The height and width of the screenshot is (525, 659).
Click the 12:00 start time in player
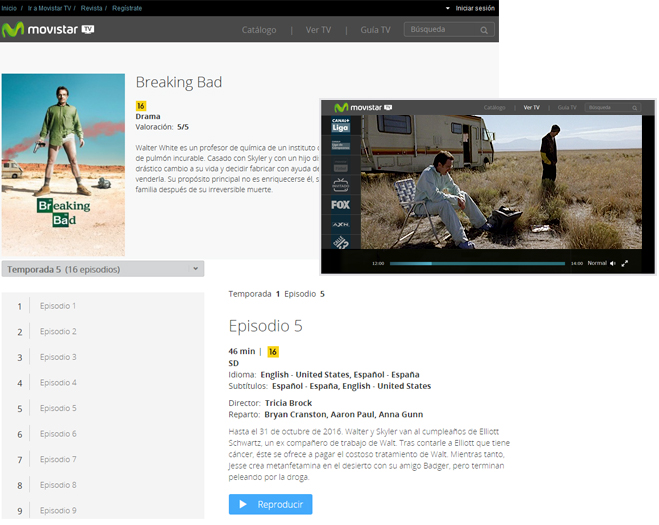378,264
